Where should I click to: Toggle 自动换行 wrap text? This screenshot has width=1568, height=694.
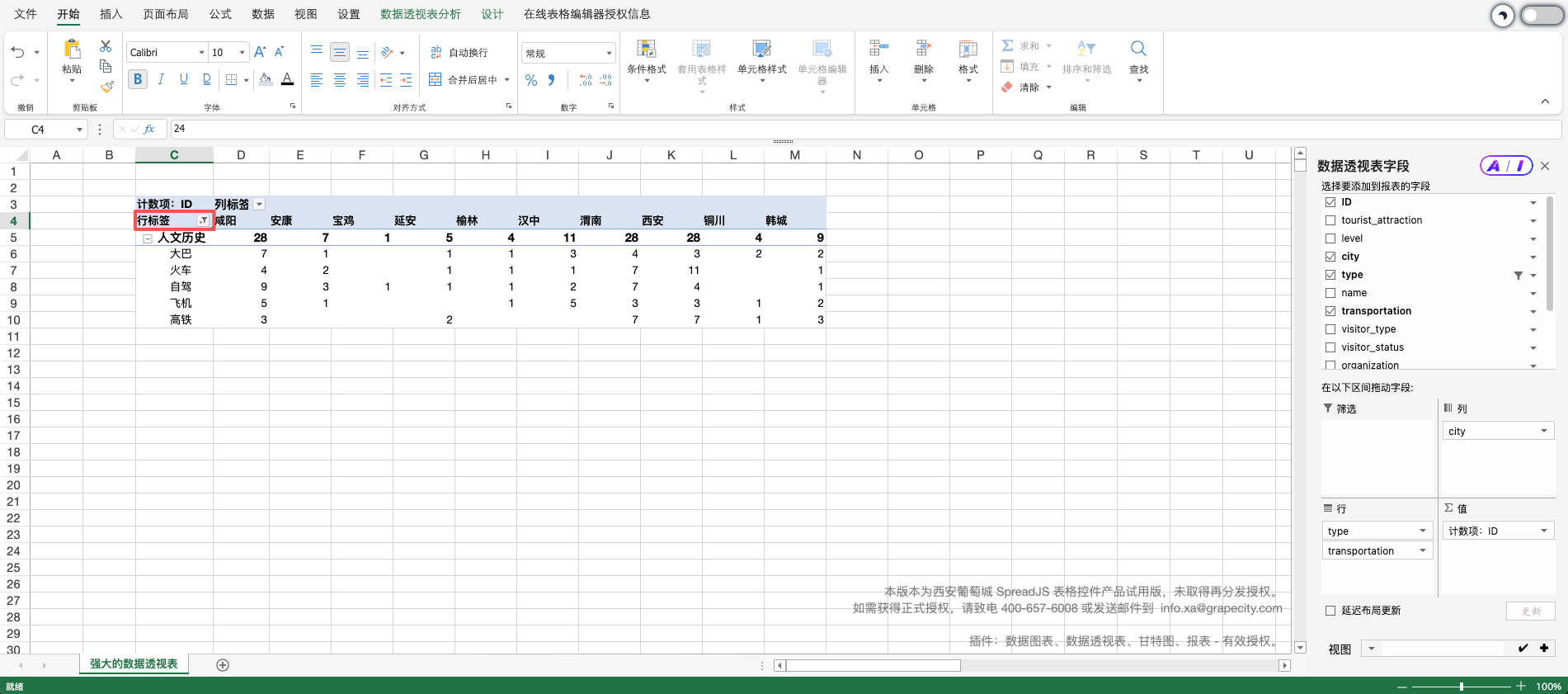459,52
